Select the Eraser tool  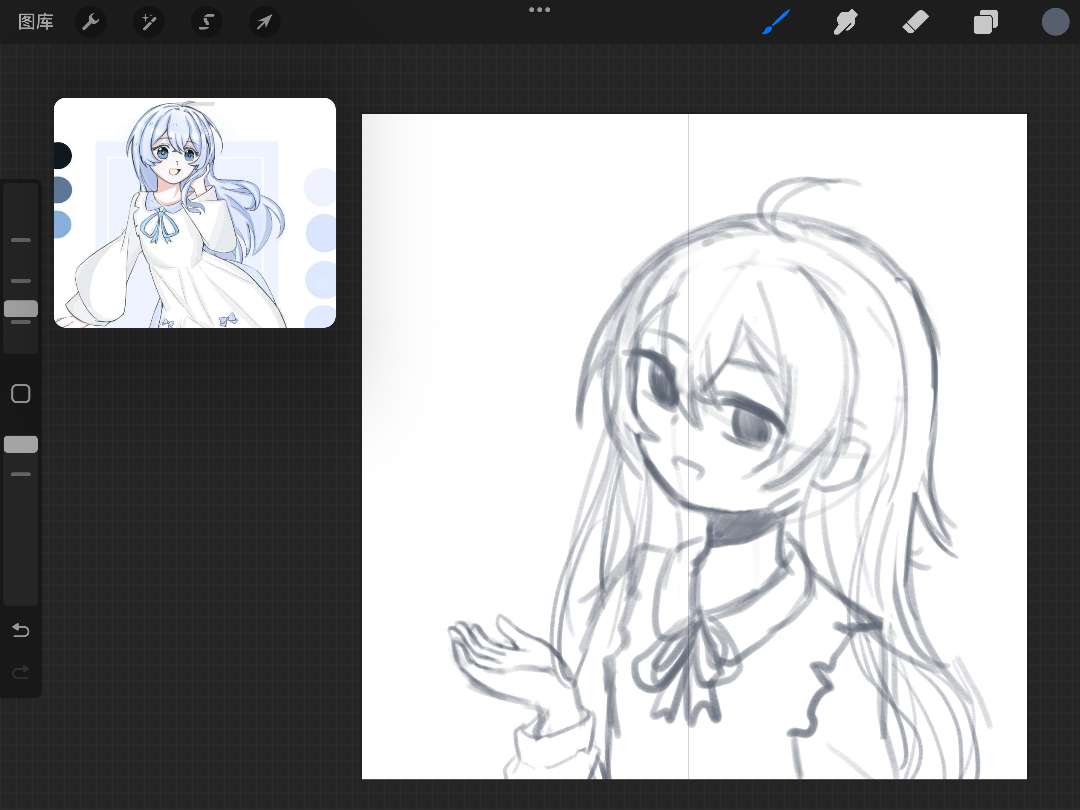coord(915,22)
